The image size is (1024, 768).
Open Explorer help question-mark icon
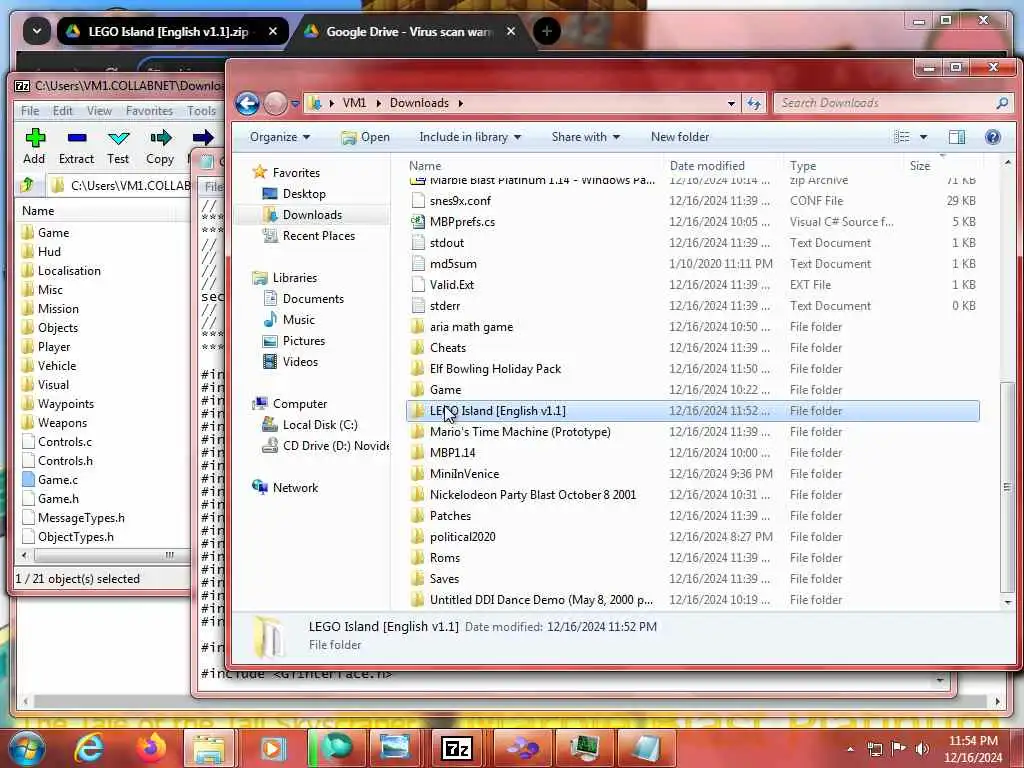click(993, 136)
